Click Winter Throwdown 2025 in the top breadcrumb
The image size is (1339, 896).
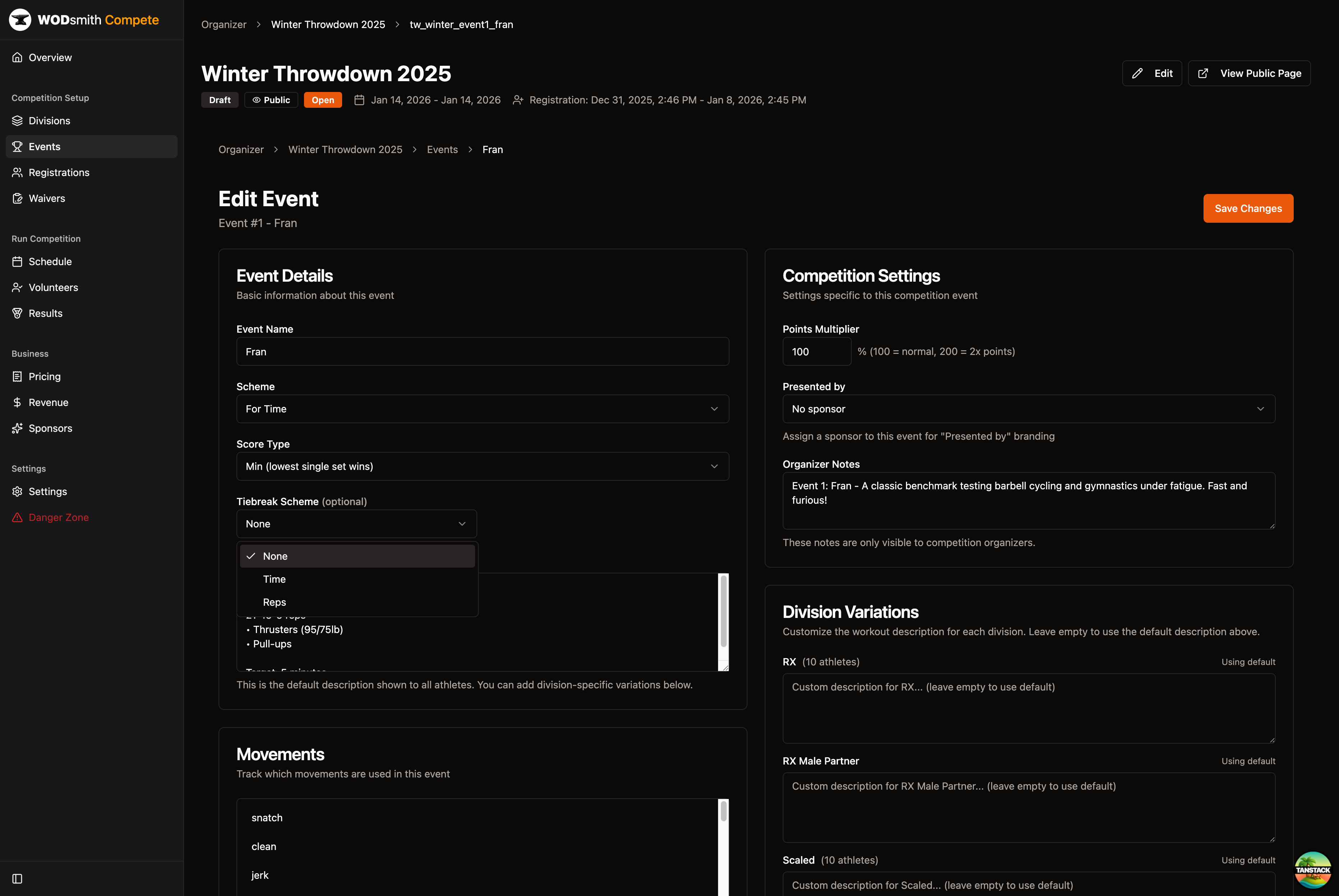328,24
